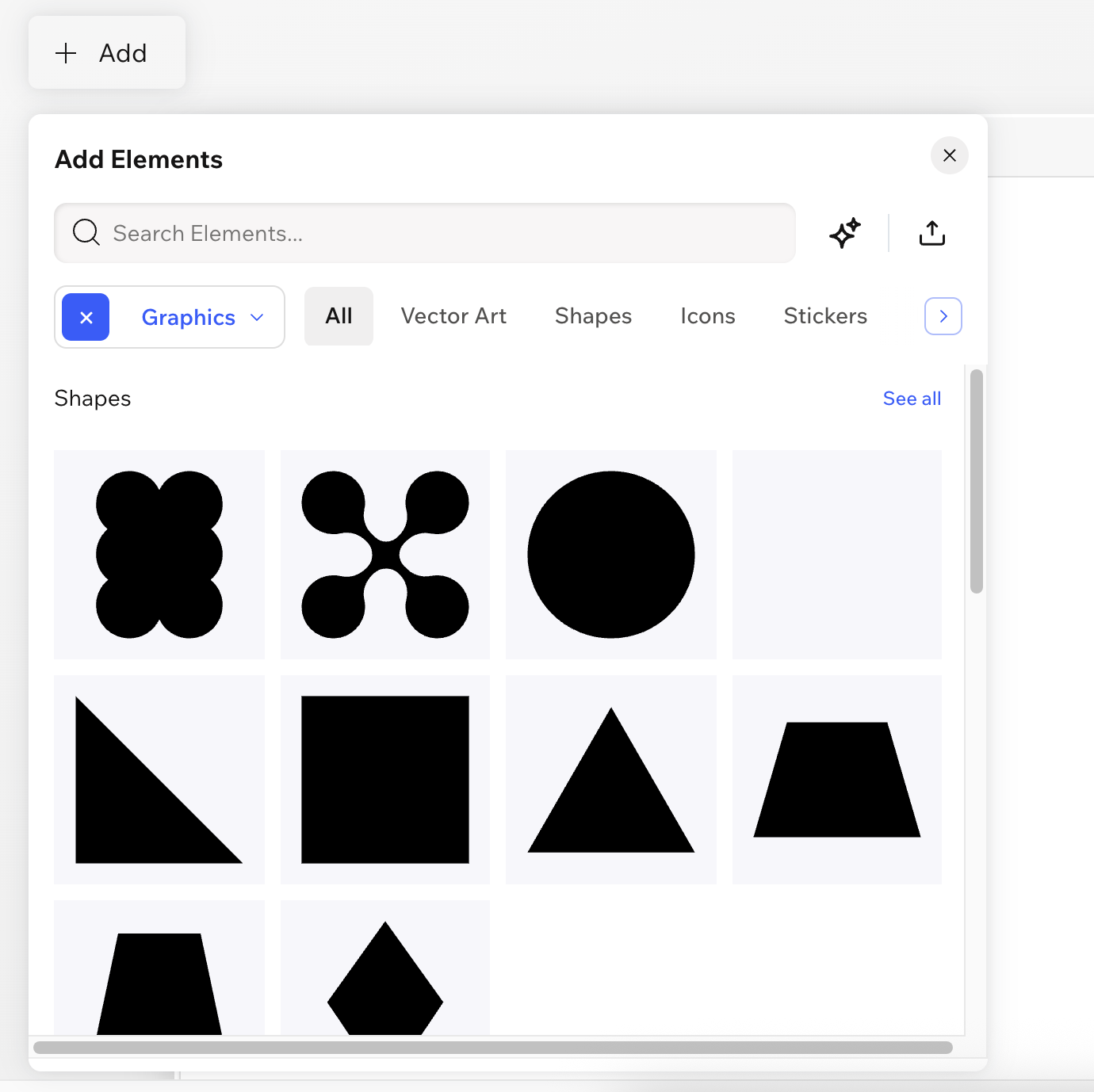Image resolution: width=1094 pixels, height=1092 pixels.
Task: Close the Add Elements panel
Action: pos(949,155)
